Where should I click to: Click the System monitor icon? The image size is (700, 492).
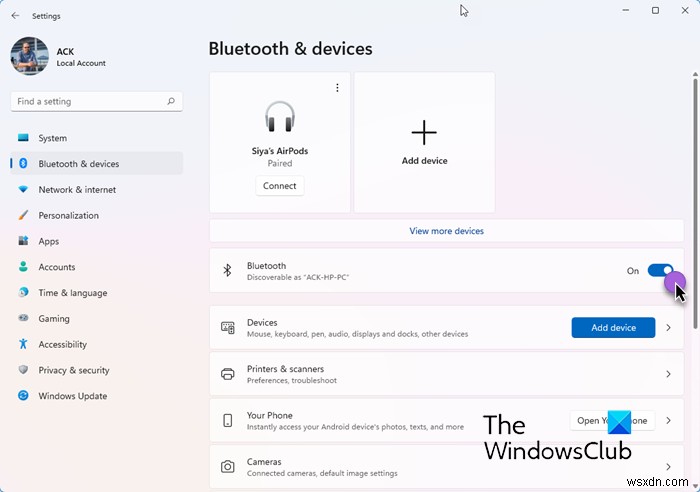click(x=23, y=138)
